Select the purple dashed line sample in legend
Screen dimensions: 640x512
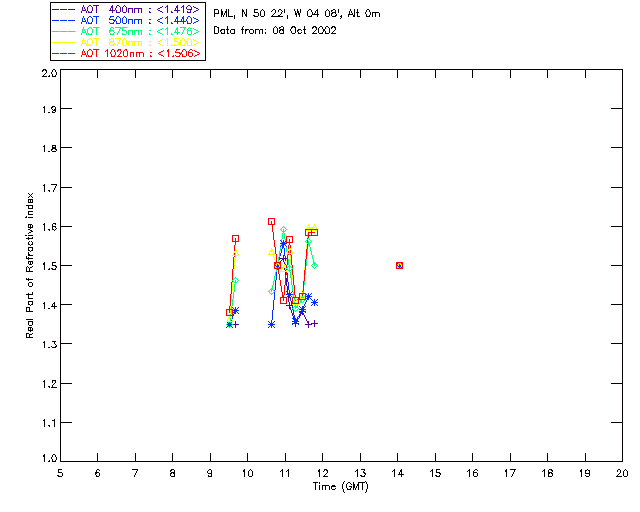64,9
